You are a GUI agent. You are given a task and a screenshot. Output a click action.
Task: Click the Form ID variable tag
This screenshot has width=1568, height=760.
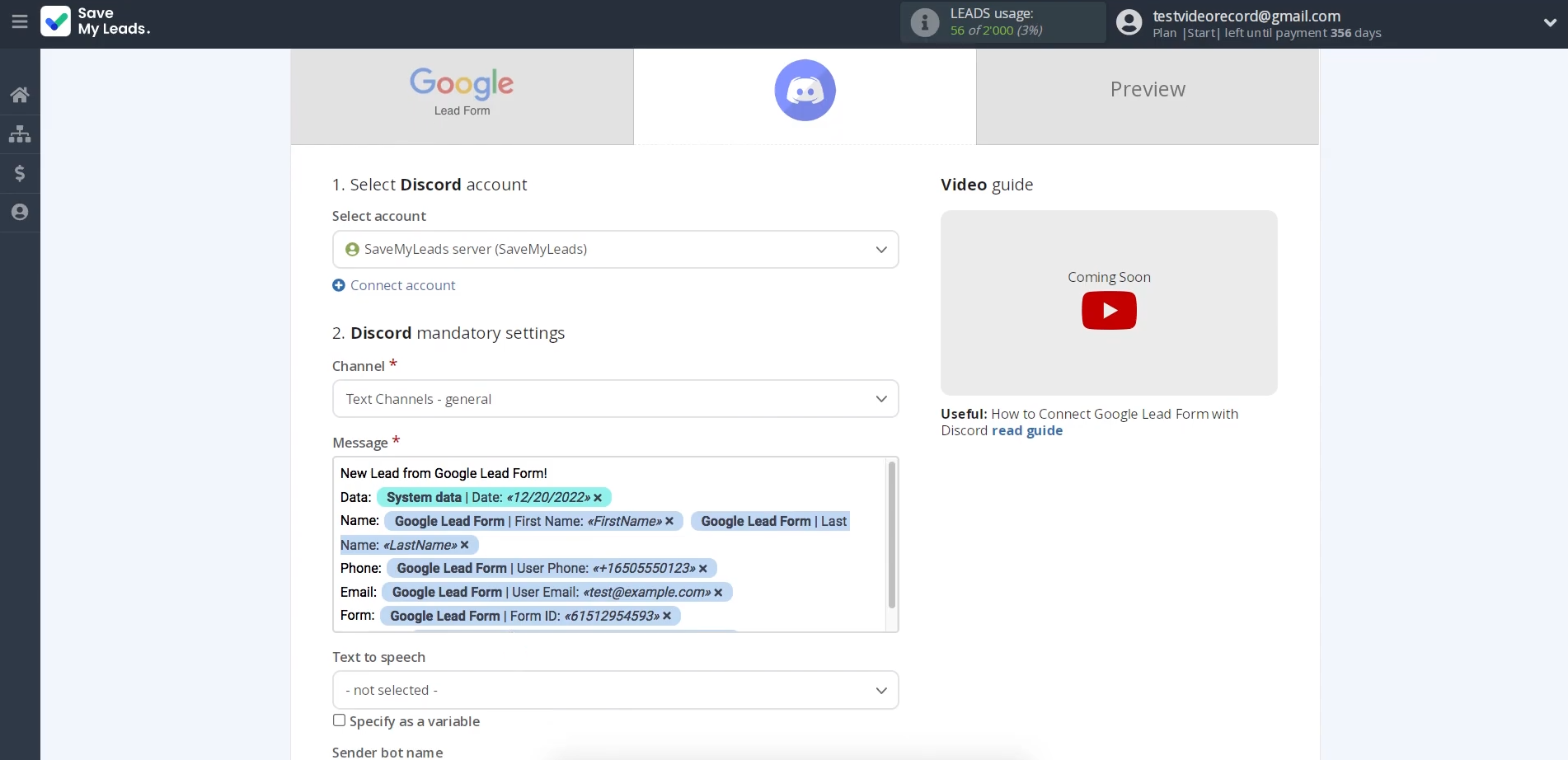click(x=530, y=616)
